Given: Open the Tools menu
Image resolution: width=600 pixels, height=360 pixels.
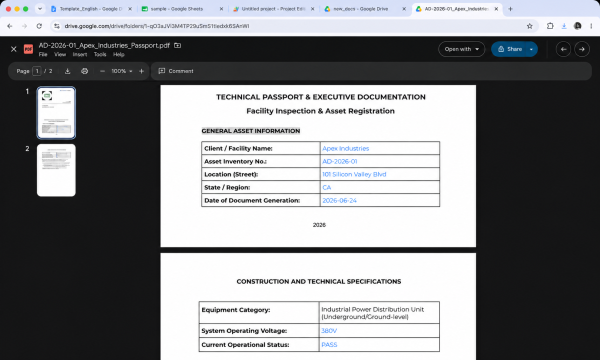Looking at the screenshot, I should (100, 54).
